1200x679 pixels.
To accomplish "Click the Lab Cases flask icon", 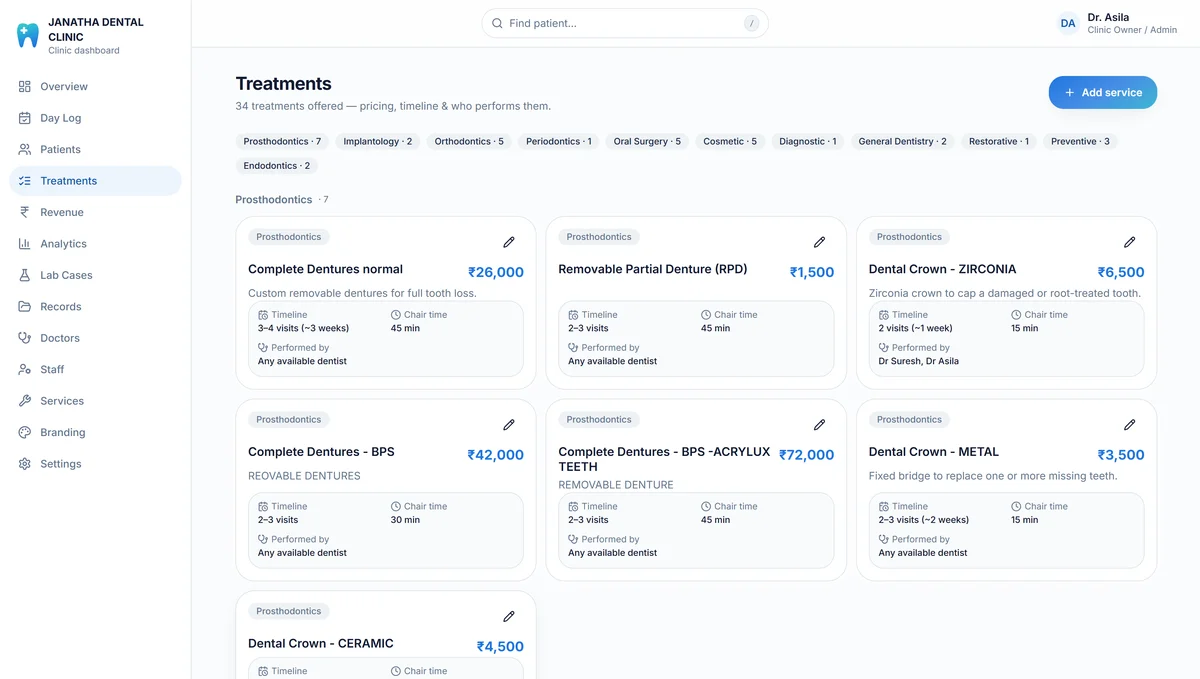I will tap(25, 275).
